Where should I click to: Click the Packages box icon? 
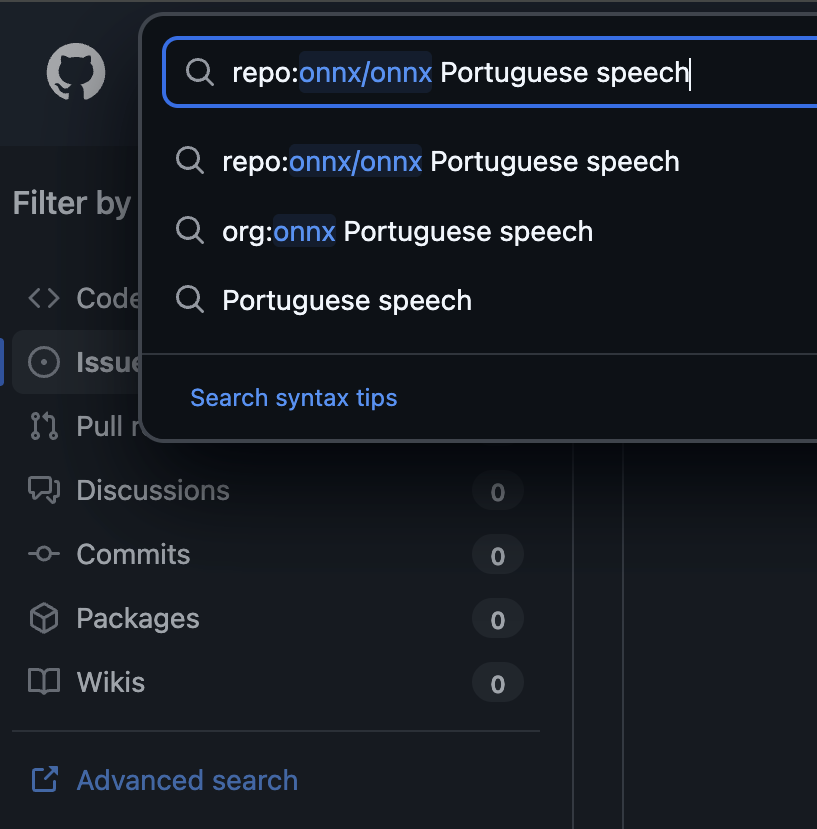tap(44, 619)
